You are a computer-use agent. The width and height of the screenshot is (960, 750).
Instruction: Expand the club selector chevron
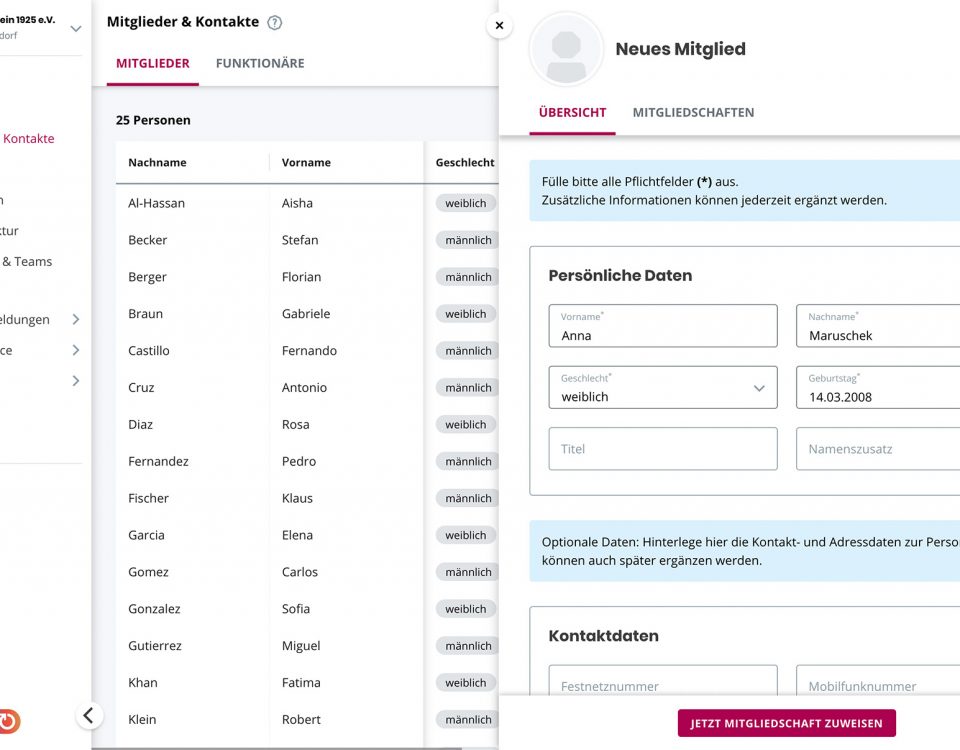(76, 29)
